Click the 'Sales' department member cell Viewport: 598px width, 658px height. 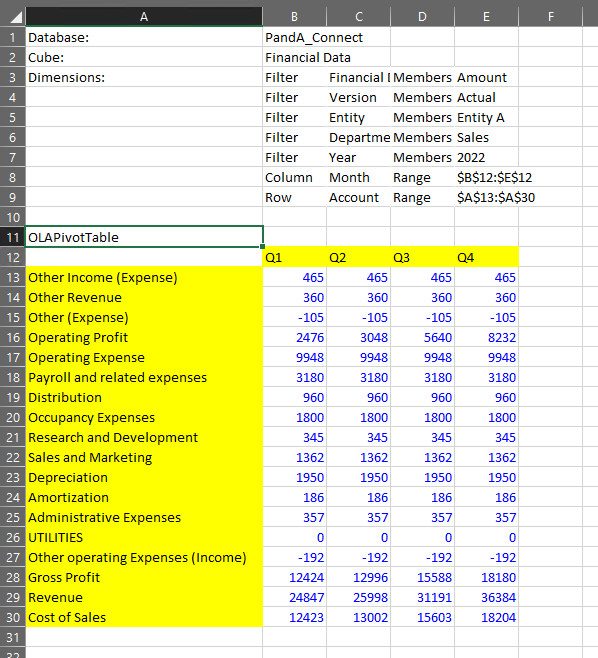[486, 137]
